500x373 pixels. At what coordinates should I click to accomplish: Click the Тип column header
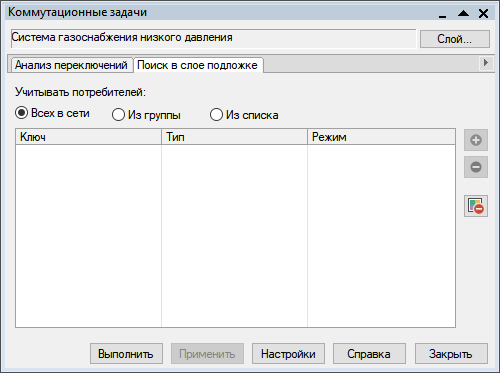pos(234,137)
